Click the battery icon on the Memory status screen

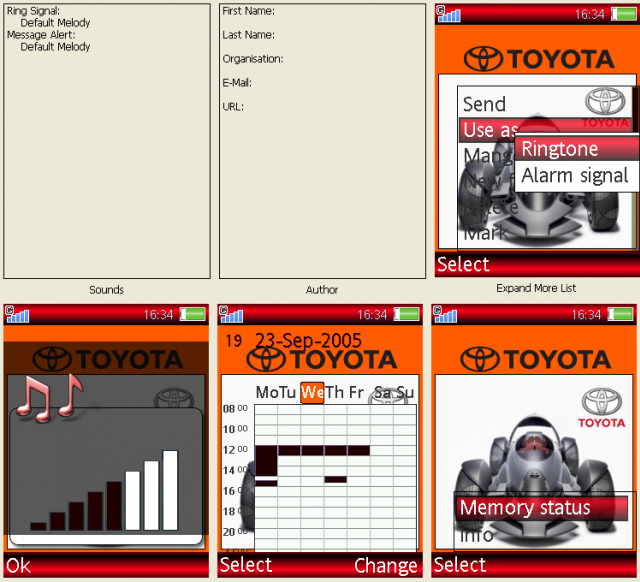pyautogui.click(x=620, y=314)
